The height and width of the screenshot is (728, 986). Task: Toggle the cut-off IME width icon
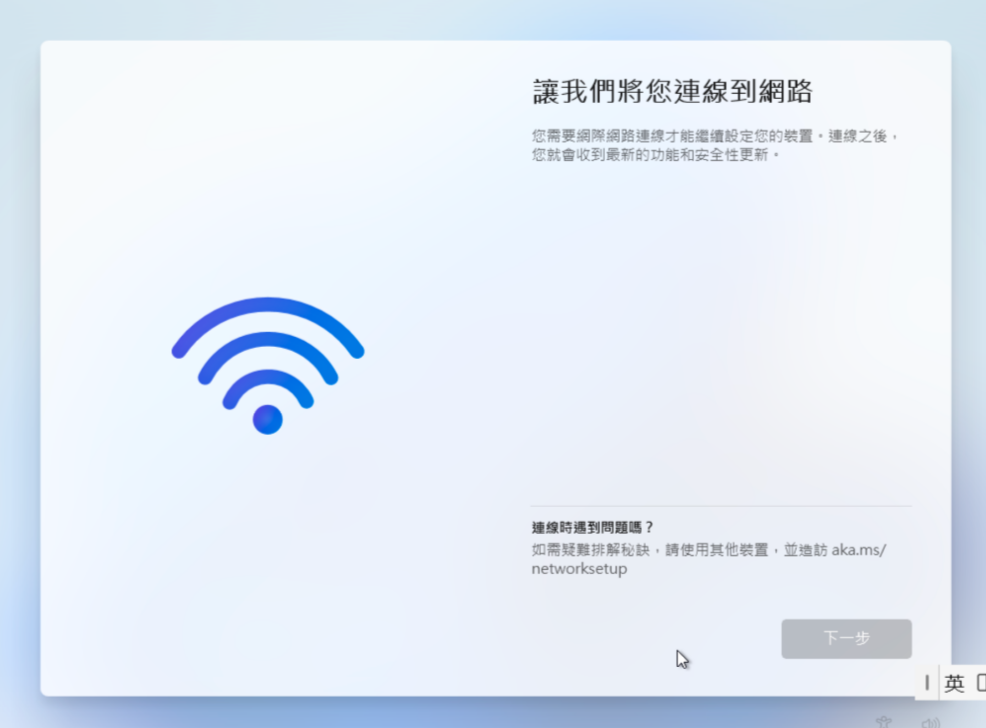[981, 683]
